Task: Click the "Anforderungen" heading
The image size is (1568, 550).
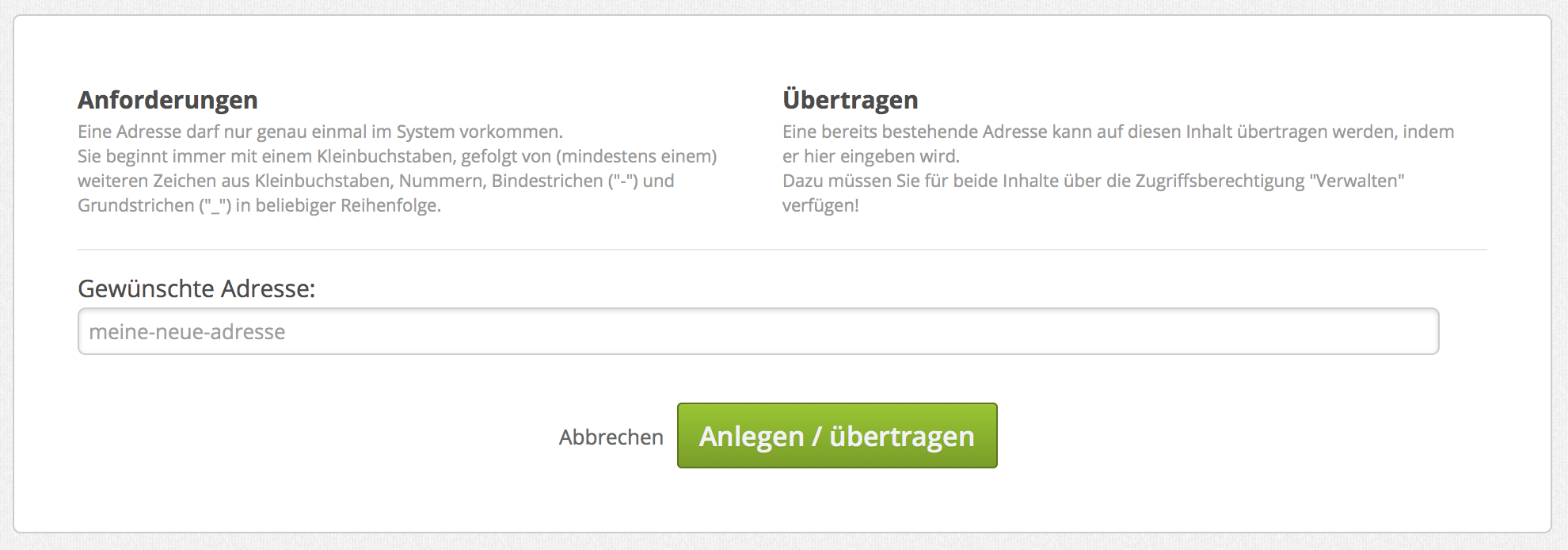Action: tap(168, 100)
